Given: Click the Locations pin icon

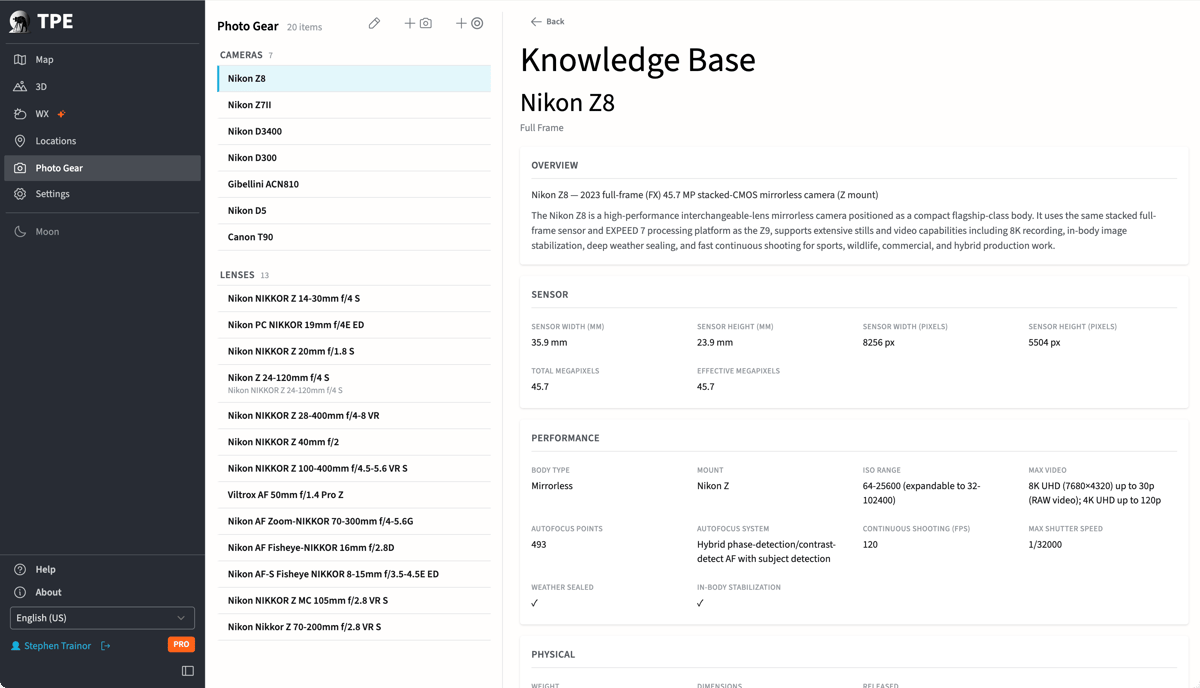Looking at the screenshot, I should (x=20, y=141).
